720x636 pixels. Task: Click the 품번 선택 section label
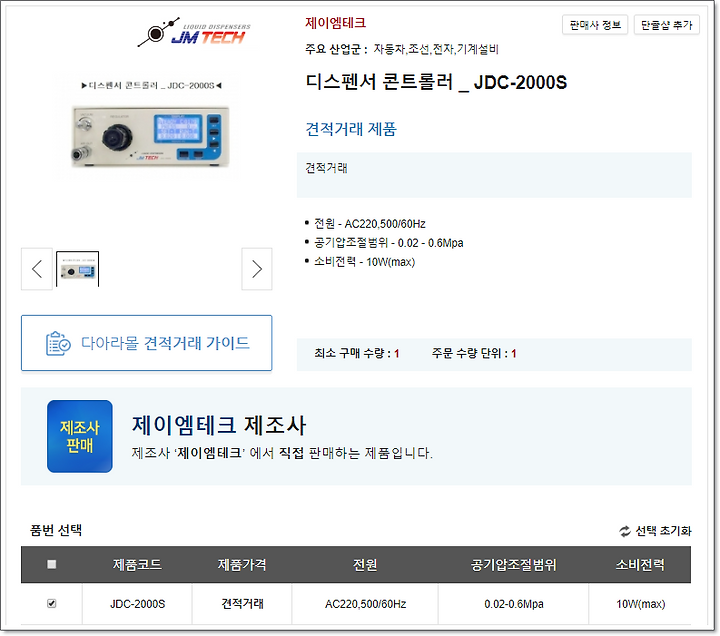(56, 530)
